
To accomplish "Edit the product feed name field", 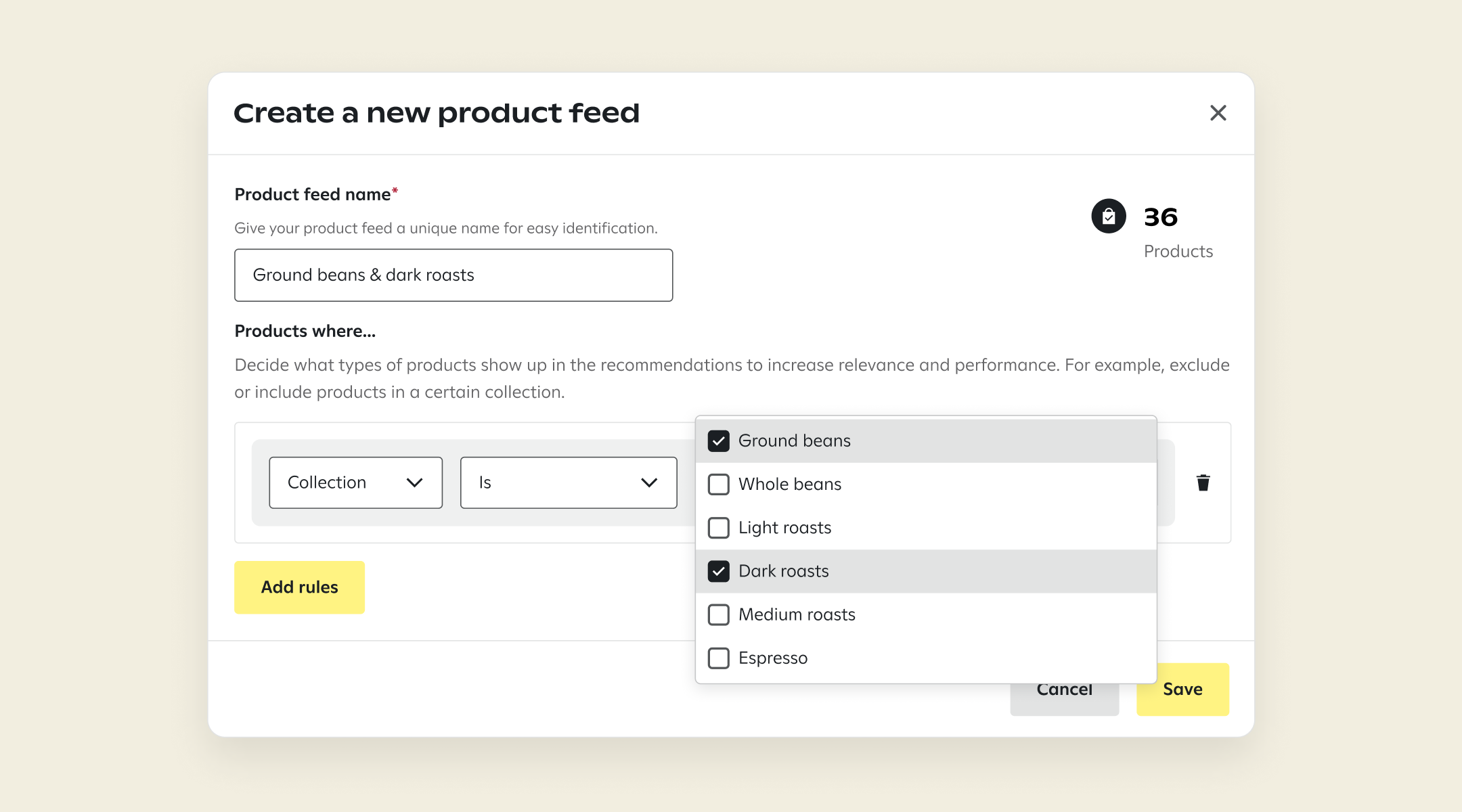I will click(x=453, y=275).
